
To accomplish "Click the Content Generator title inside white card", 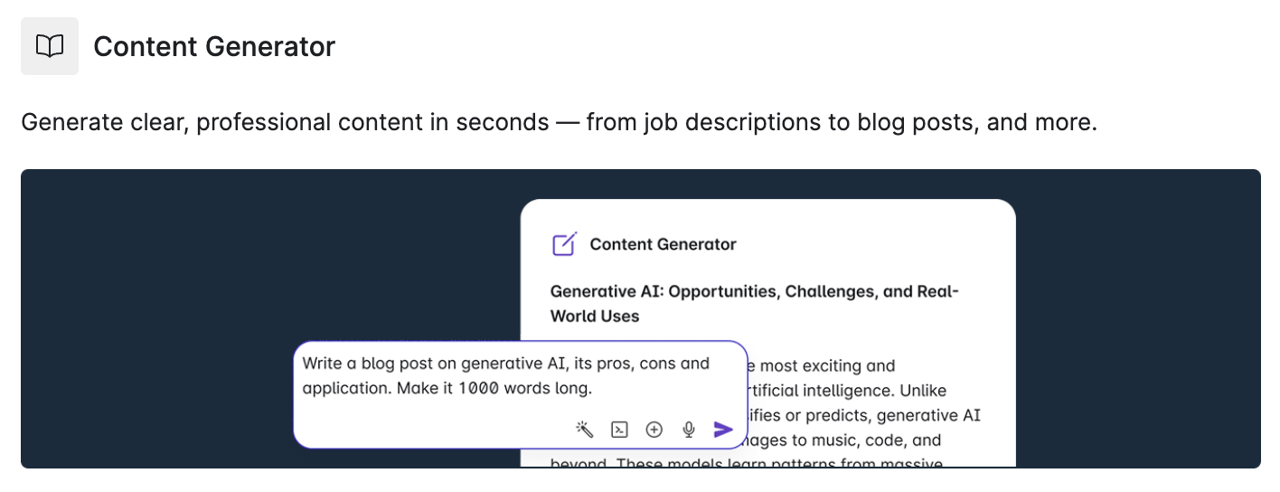I will pyautogui.click(x=662, y=244).
